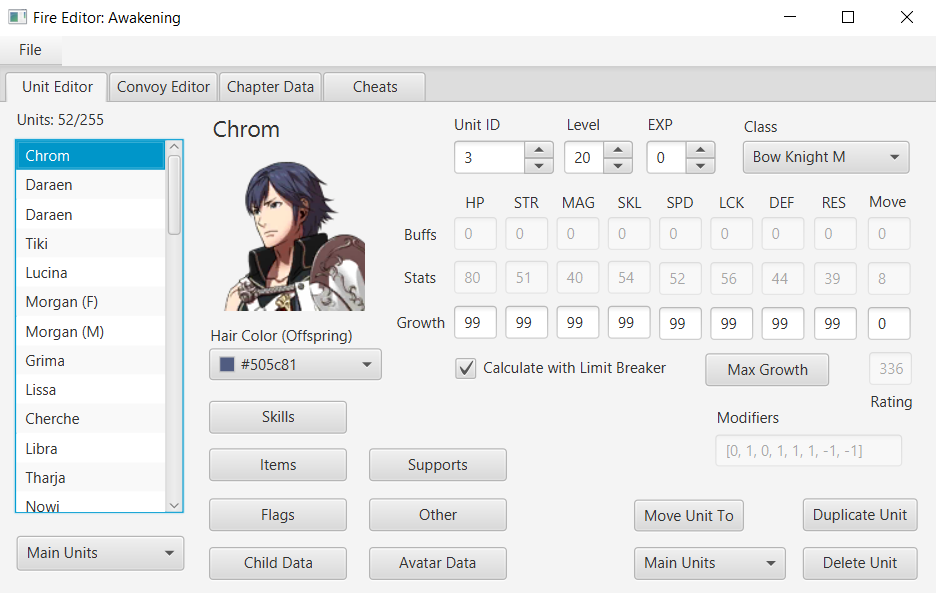Screen dimensions: 936x593
Task: Open Main Units dropdown below unit list
Action: (100, 553)
